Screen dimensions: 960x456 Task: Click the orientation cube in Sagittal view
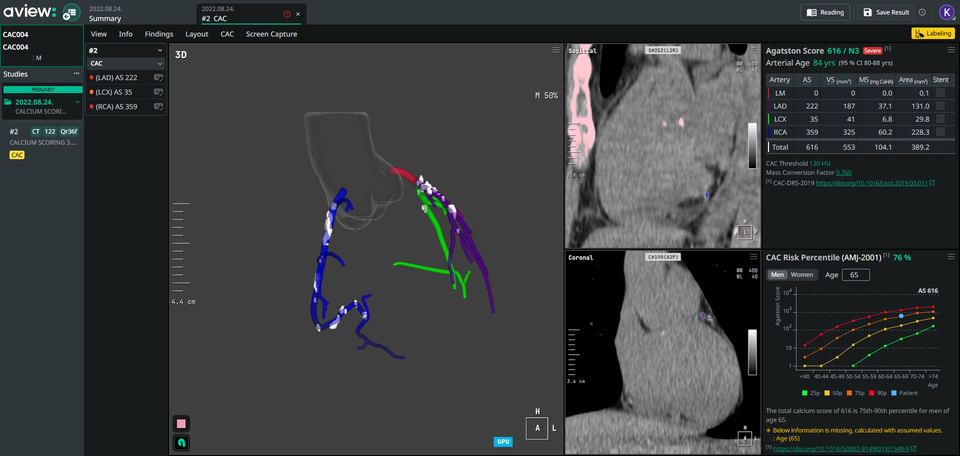(744, 232)
